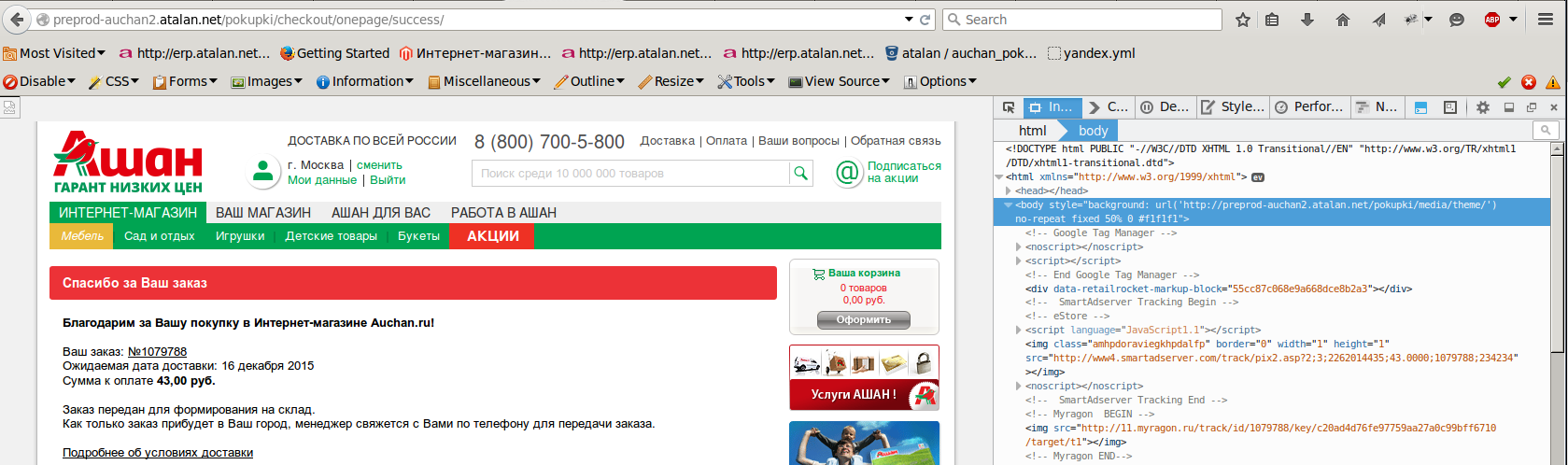Viewport: 1568px width, 465px height.
Task: Switch to the Performance devtools tab
Action: click(x=1309, y=107)
